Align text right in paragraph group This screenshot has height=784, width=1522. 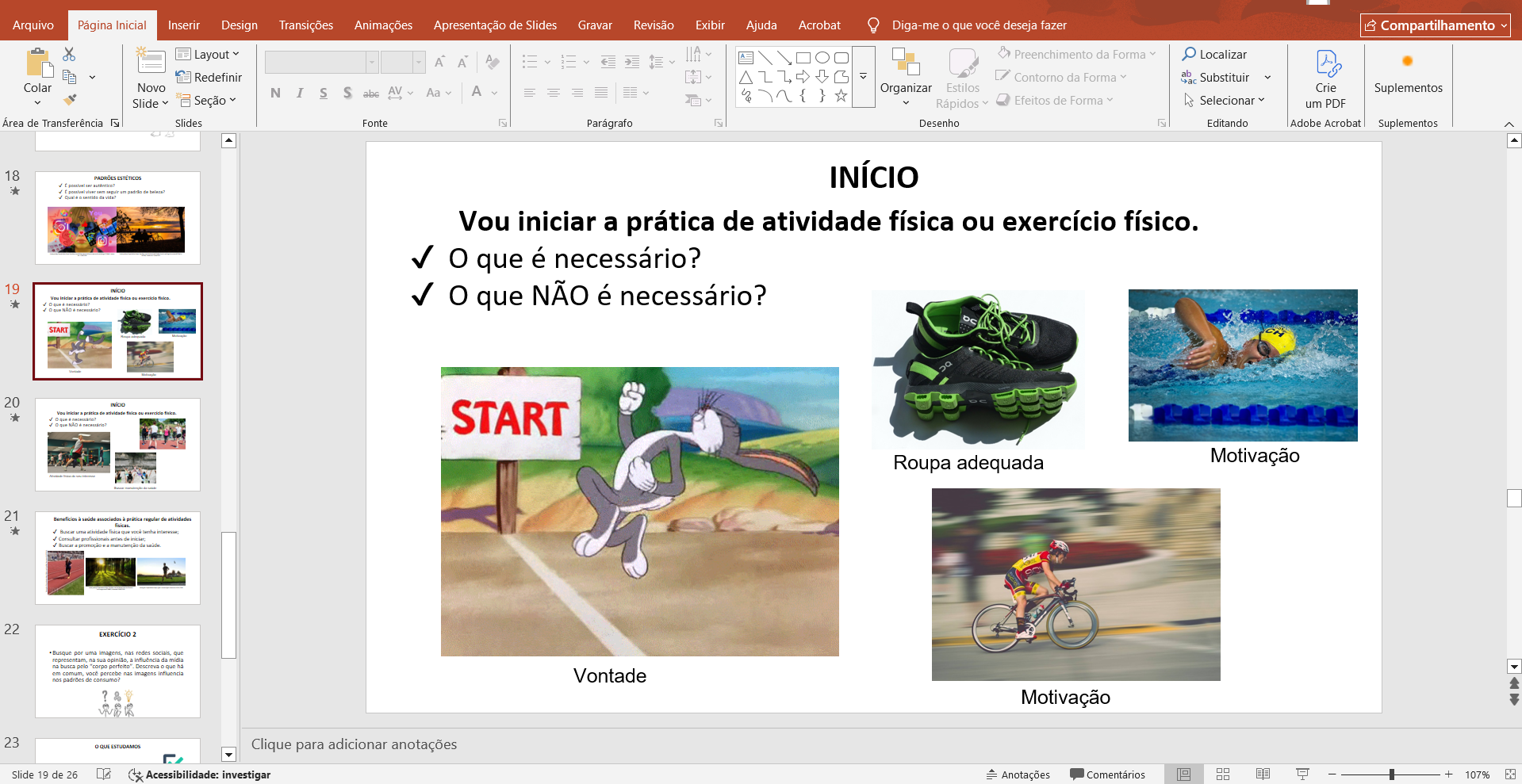point(577,93)
